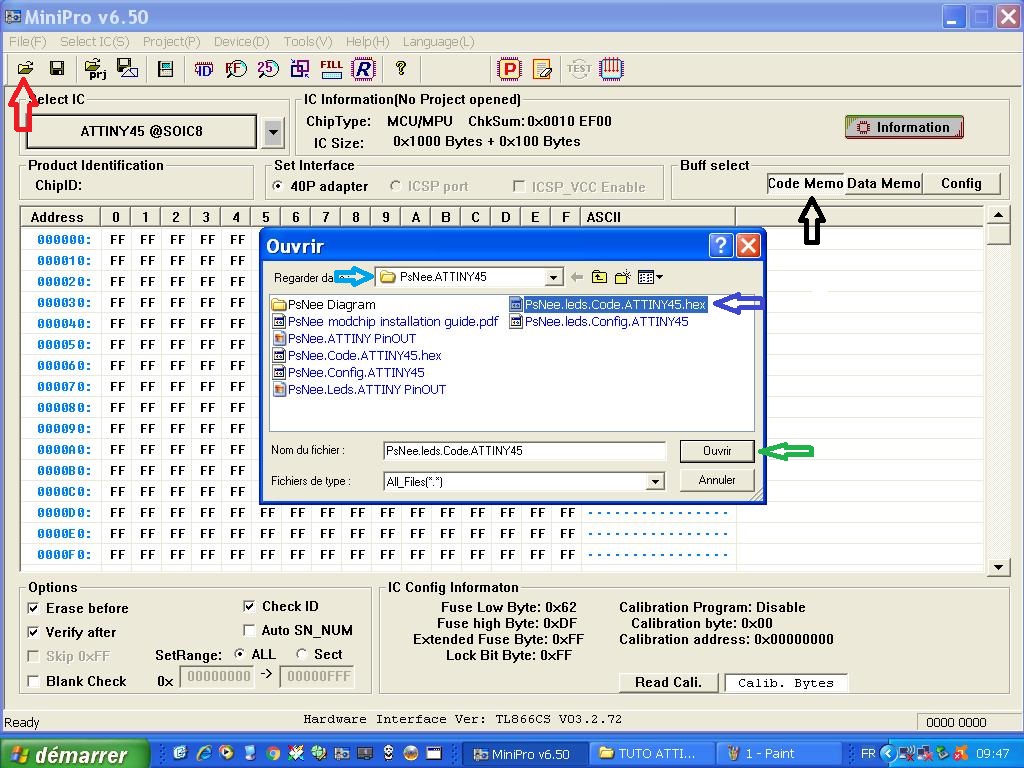Click the hex view scrollbar up arrow
This screenshot has height=768, width=1024.
point(999,215)
